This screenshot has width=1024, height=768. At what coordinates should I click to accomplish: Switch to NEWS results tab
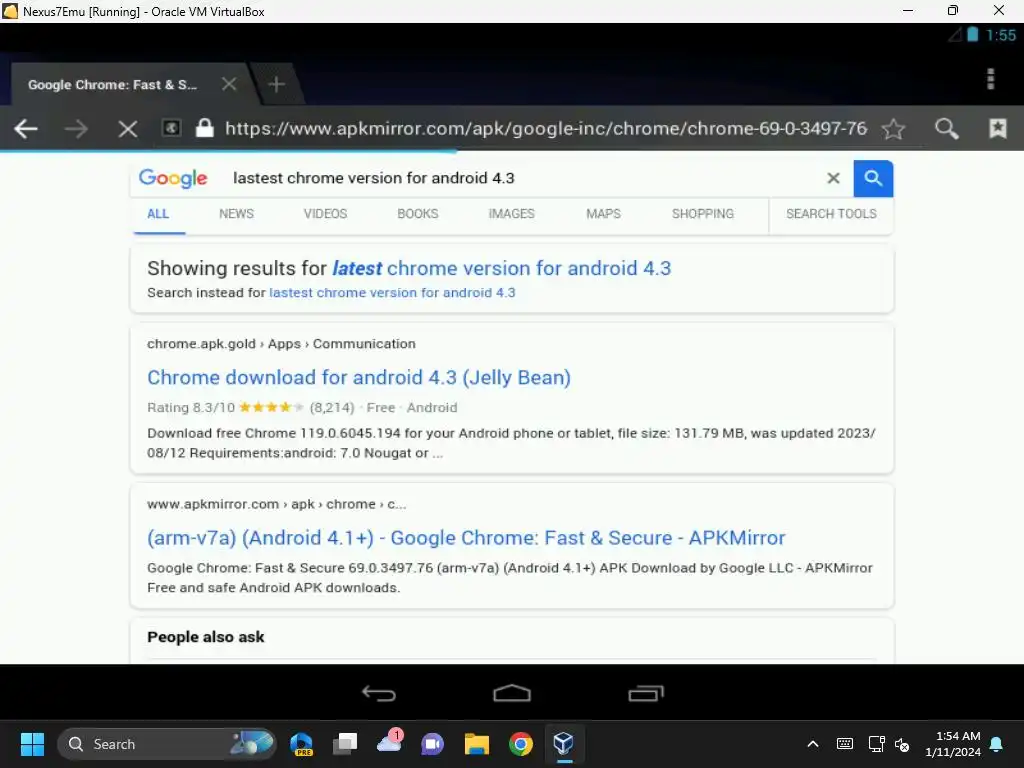236,214
